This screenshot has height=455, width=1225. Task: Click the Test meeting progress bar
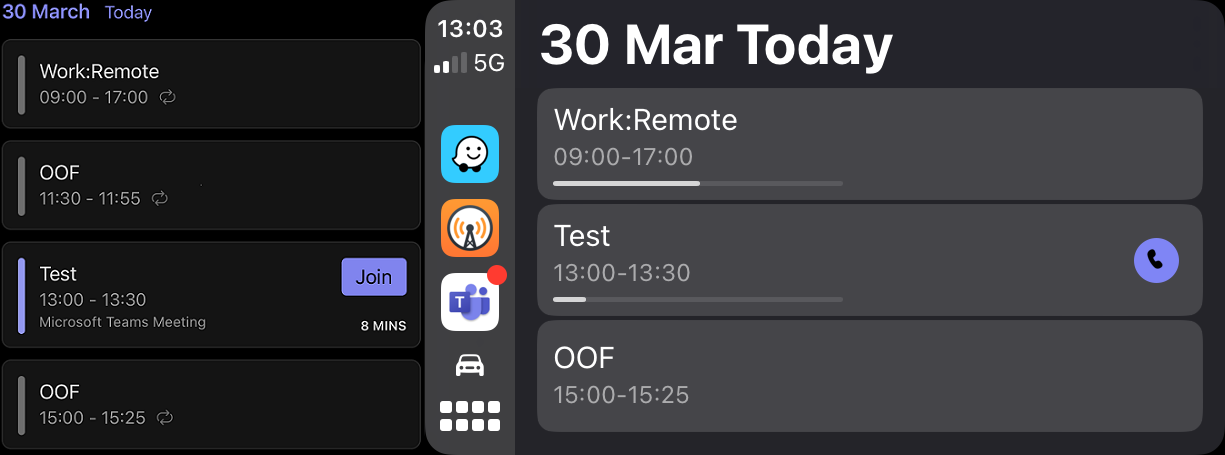pos(697,299)
